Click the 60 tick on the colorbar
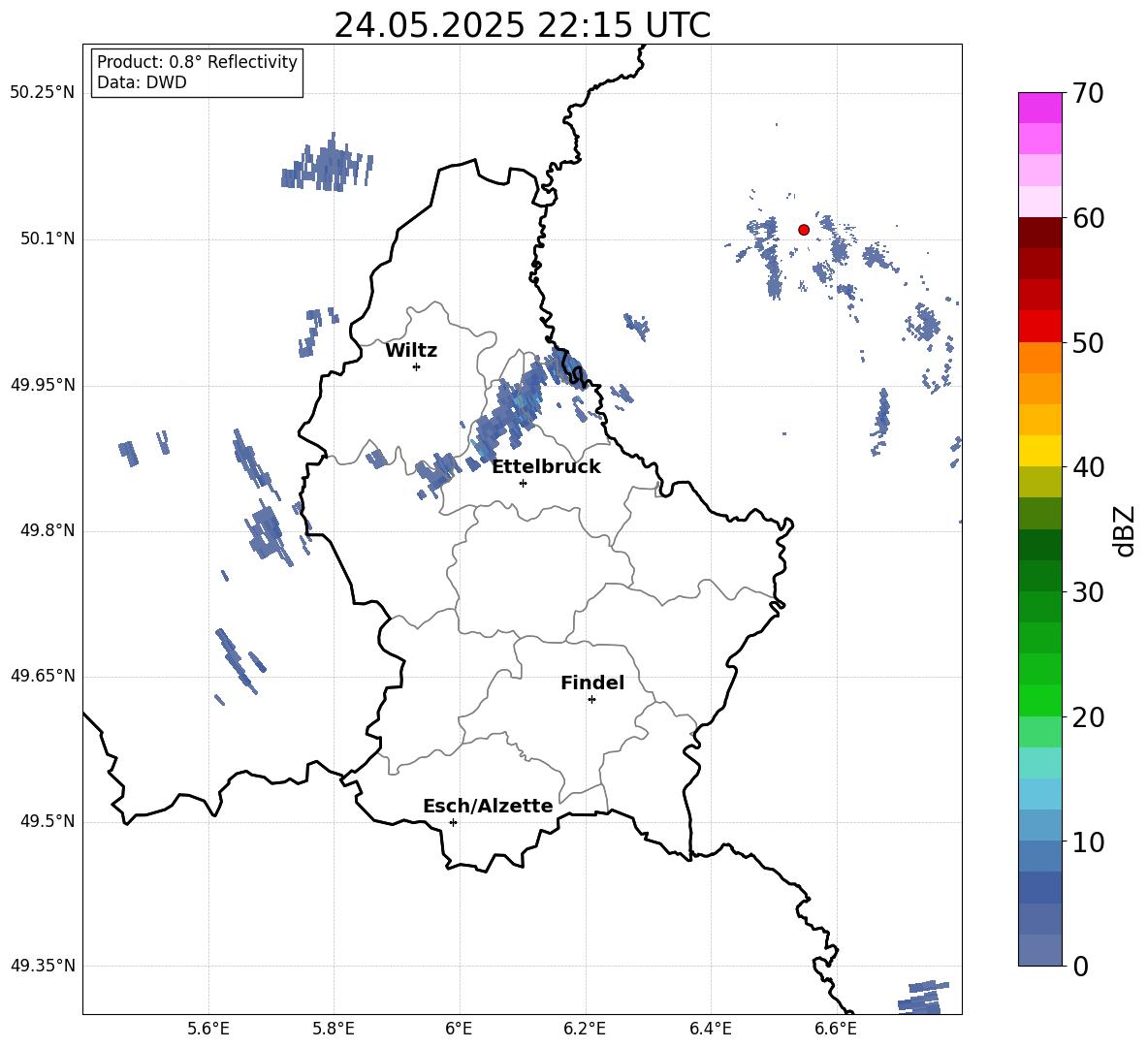 tap(1088, 218)
